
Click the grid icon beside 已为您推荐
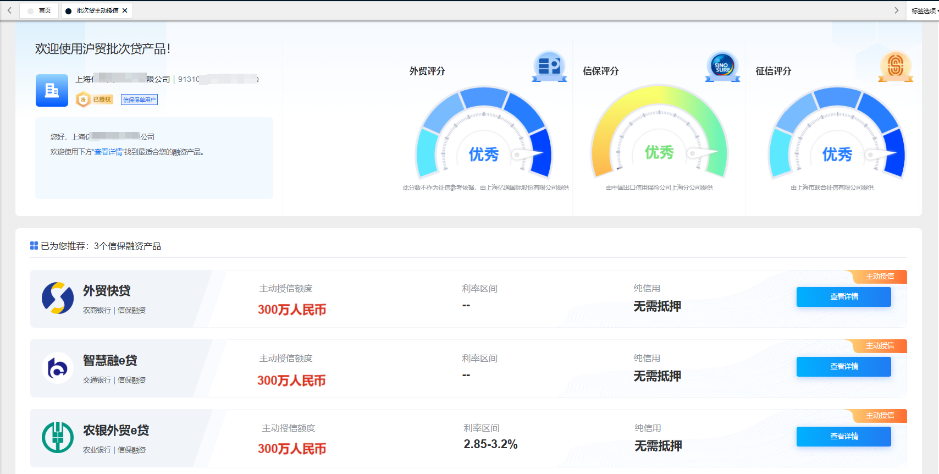coord(34,245)
